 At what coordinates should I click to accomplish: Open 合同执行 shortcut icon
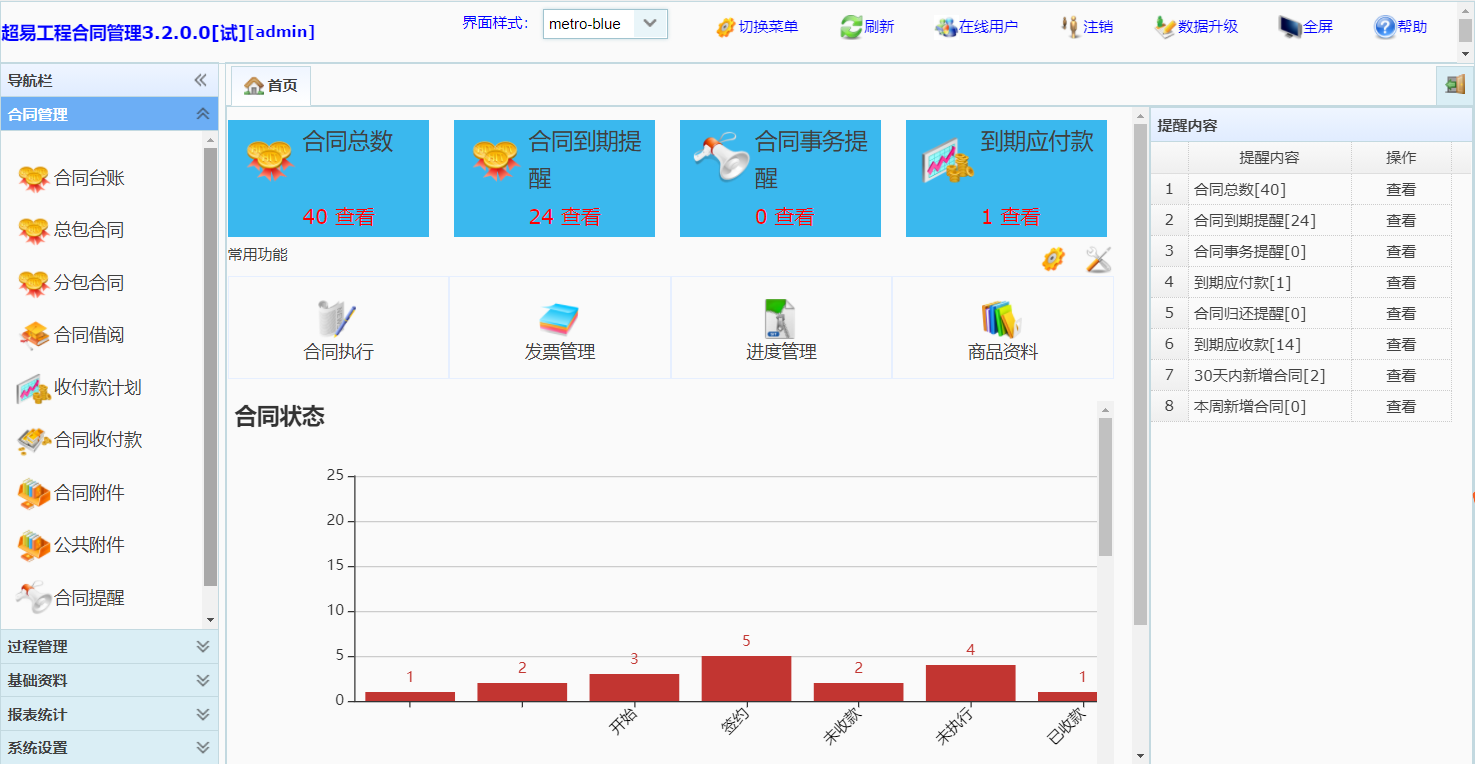coord(338,319)
